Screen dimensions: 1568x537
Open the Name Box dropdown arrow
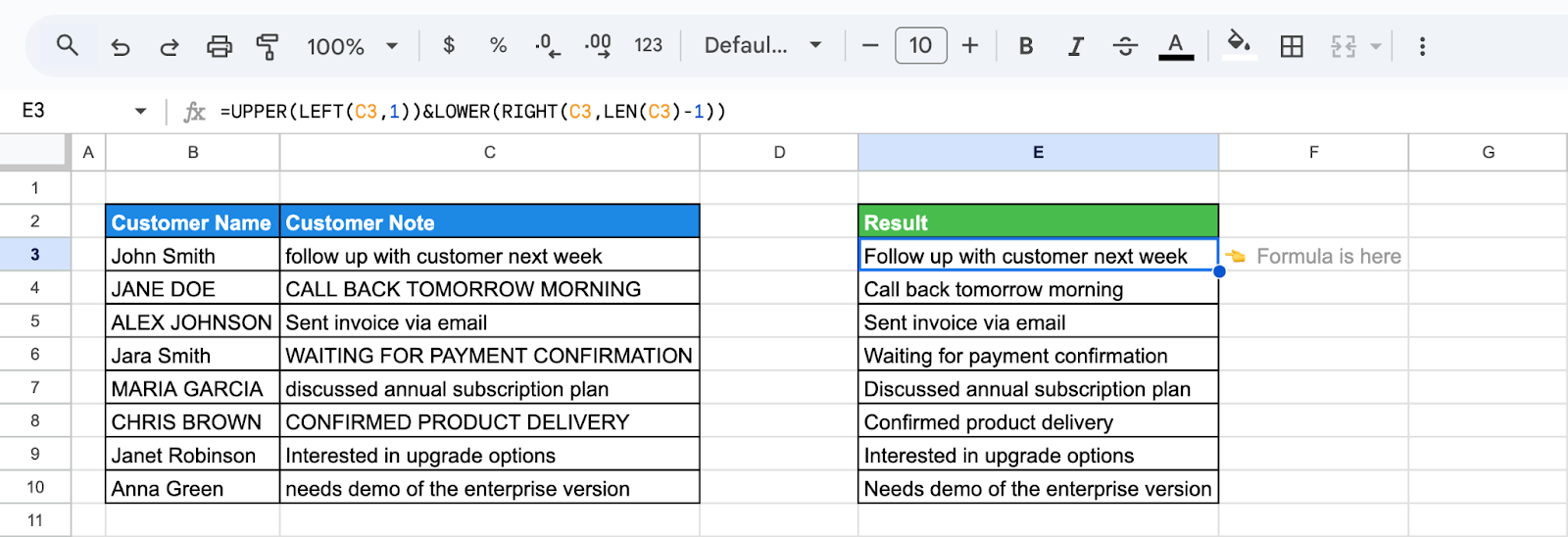pyautogui.click(x=140, y=112)
